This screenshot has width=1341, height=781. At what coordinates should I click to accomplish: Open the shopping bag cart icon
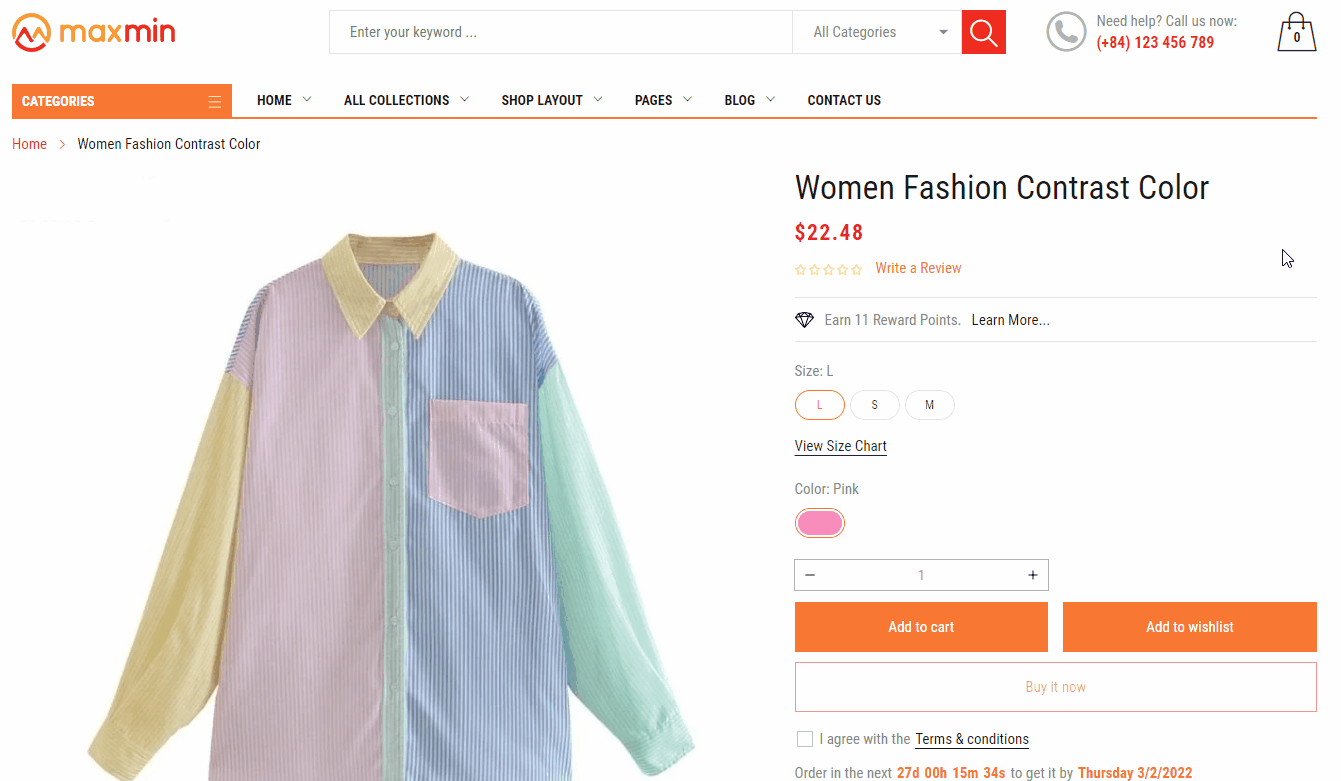point(1296,33)
